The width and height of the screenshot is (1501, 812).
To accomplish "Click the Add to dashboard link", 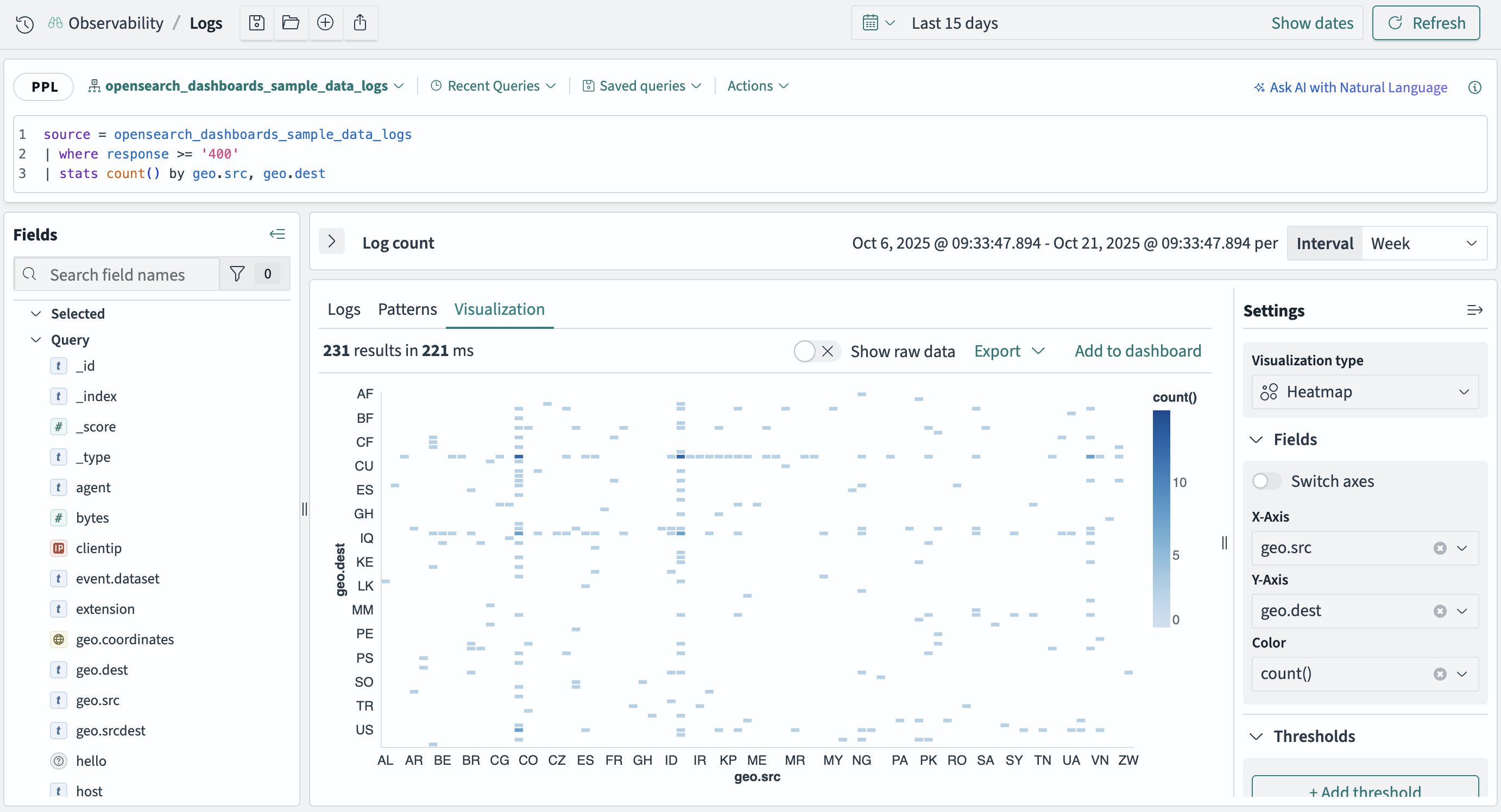I will (1137, 351).
